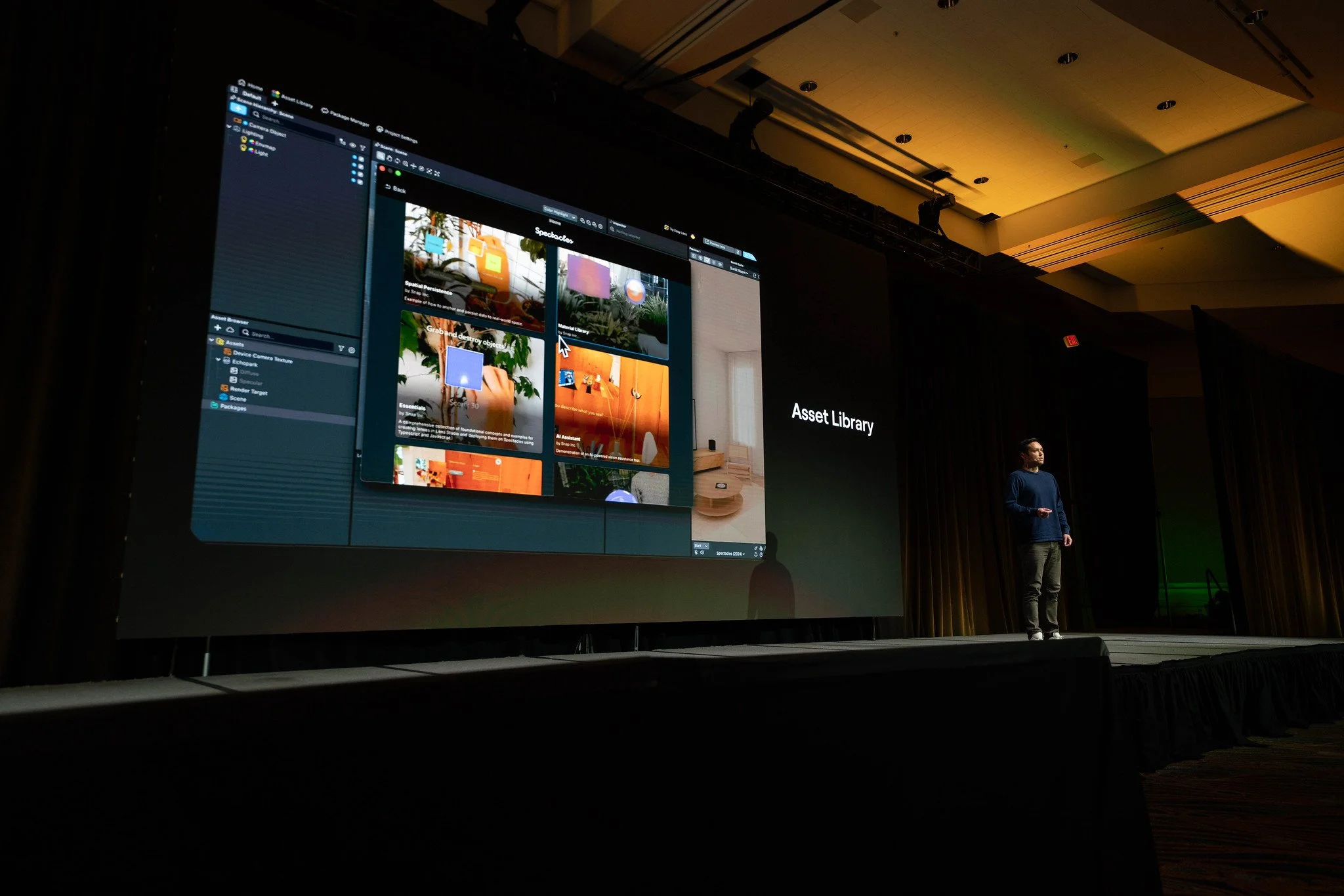Viewport: 1344px width, 896px height.
Task: Click the Preview Lens button
Action: click(716, 245)
